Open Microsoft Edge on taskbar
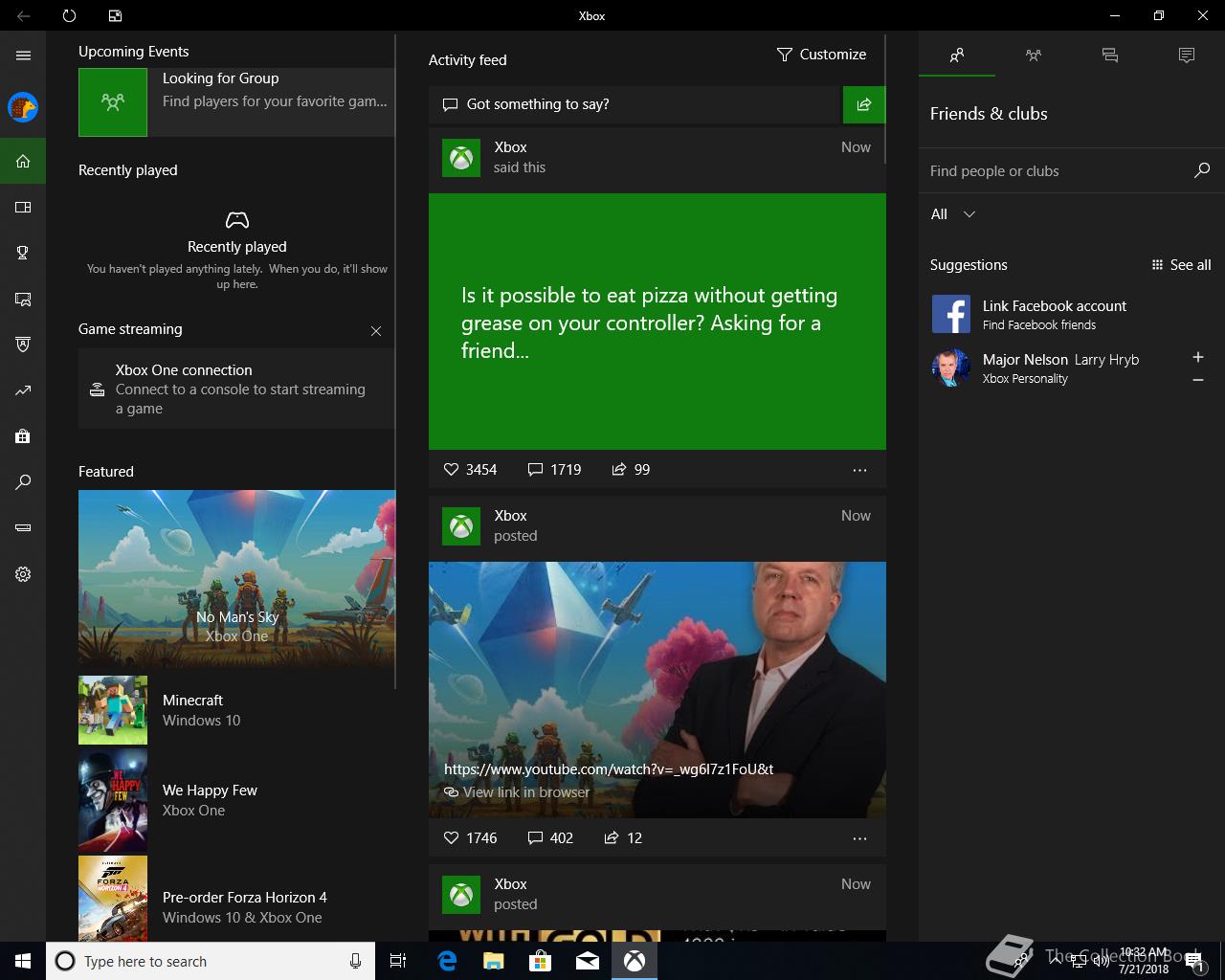 point(447,961)
